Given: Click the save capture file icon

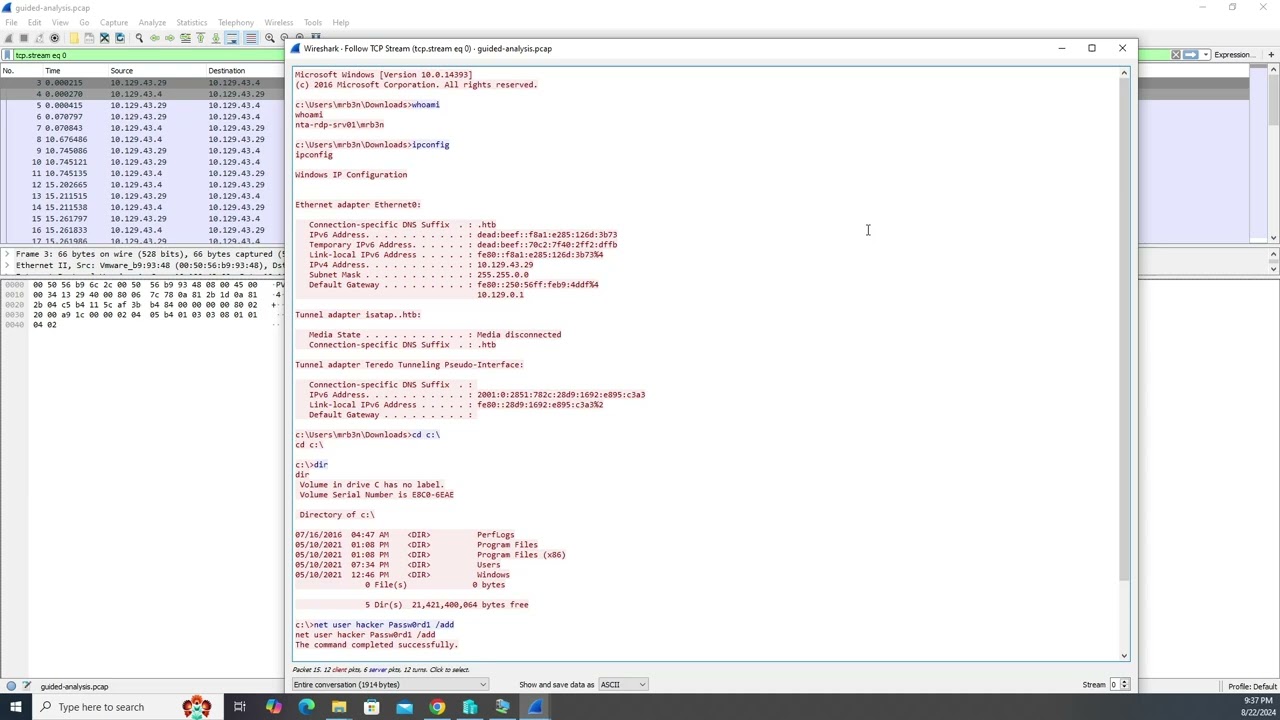Looking at the screenshot, I should click(x=89, y=38).
